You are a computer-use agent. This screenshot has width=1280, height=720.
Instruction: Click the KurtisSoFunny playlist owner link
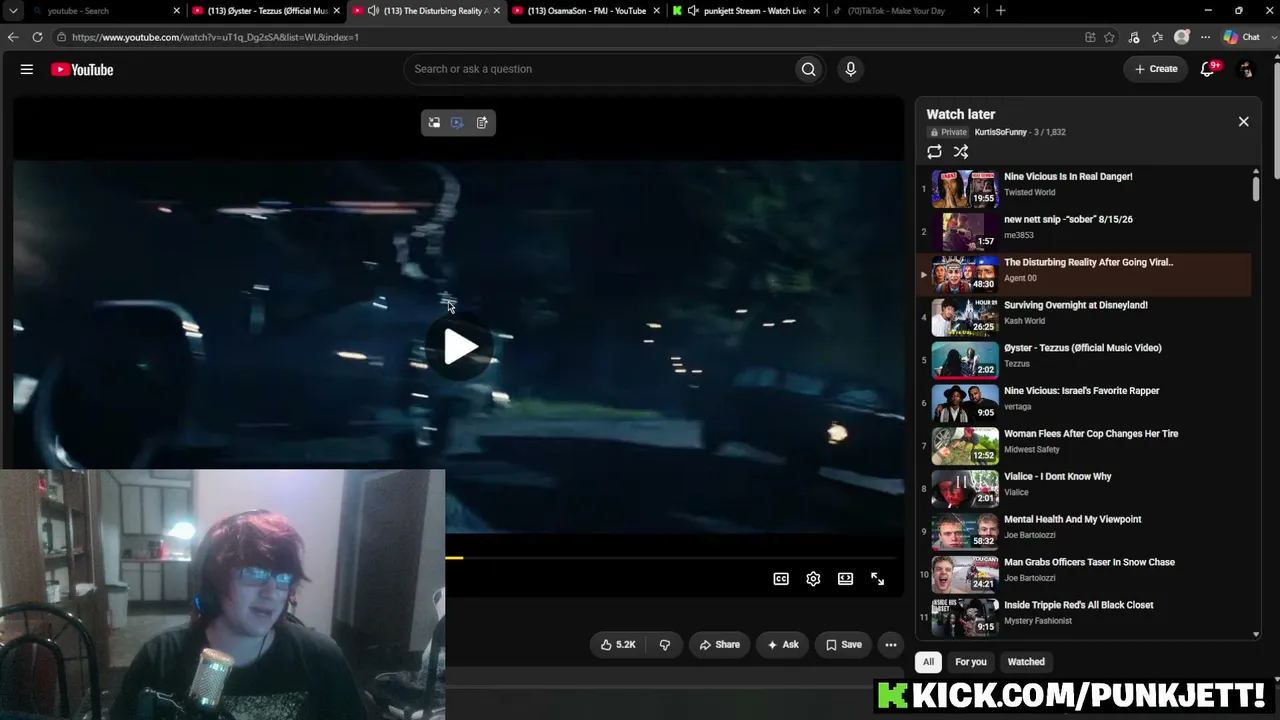[x=1000, y=132]
